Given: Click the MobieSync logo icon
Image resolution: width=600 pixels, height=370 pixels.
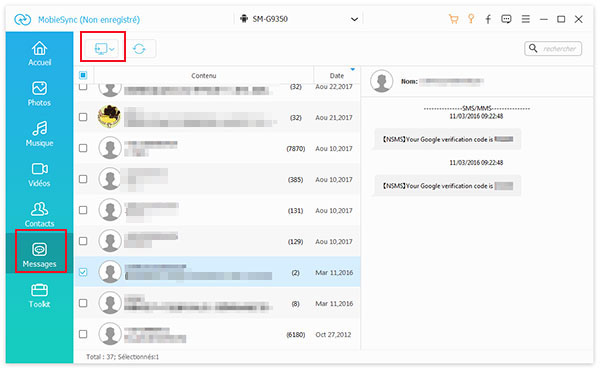Looking at the screenshot, I should coord(23,20).
